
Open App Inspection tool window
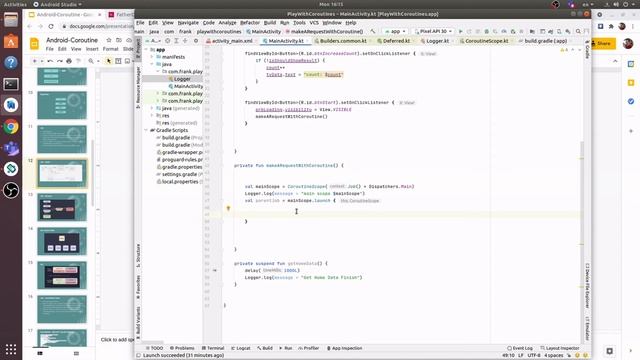tap(344, 348)
